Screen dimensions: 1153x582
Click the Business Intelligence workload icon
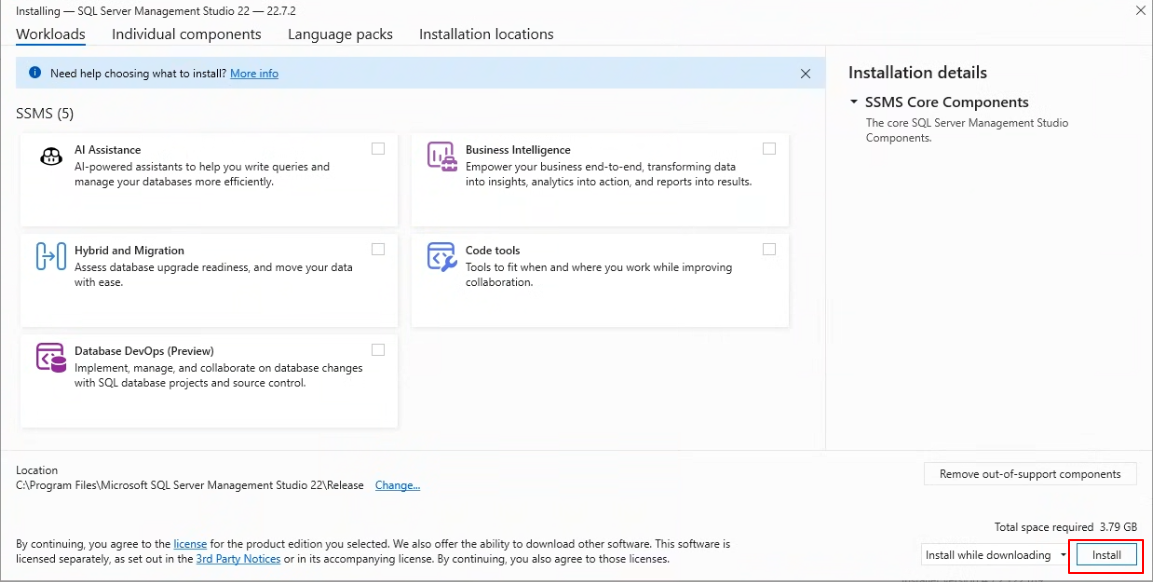(x=443, y=157)
